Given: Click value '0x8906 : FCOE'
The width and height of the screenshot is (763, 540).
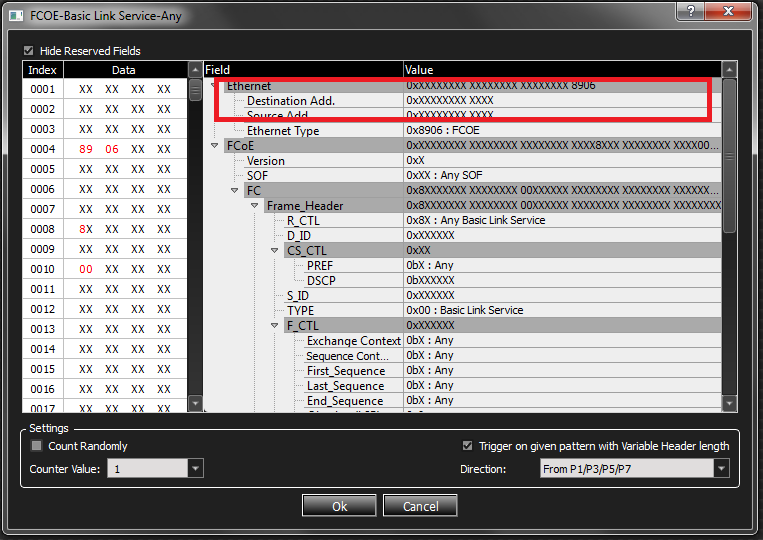Looking at the screenshot, I should click(443, 130).
